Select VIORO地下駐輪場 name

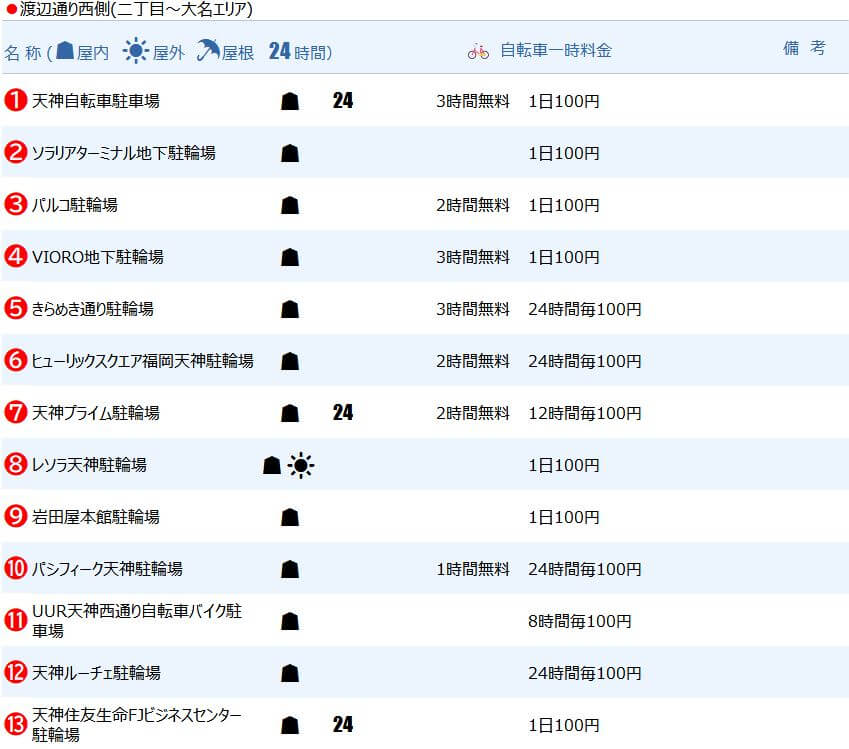click(x=97, y=257)
